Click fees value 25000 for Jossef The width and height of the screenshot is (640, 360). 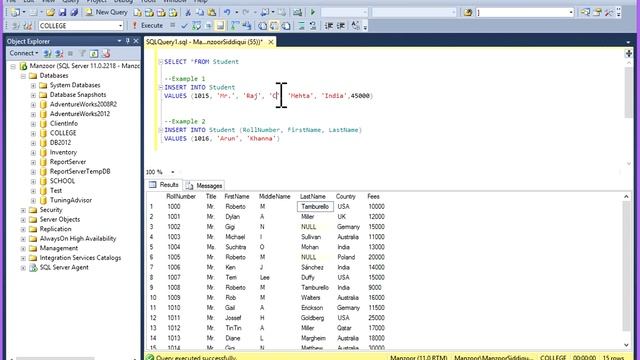coord(376,318)
